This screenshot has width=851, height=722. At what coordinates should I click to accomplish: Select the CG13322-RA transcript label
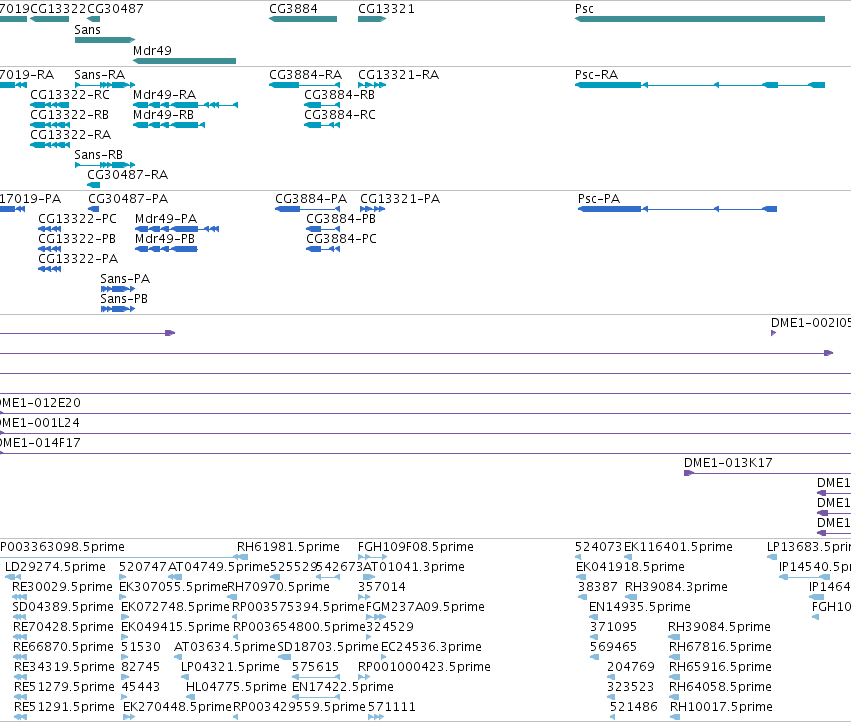pyautogui.click(x=71, y=135)
